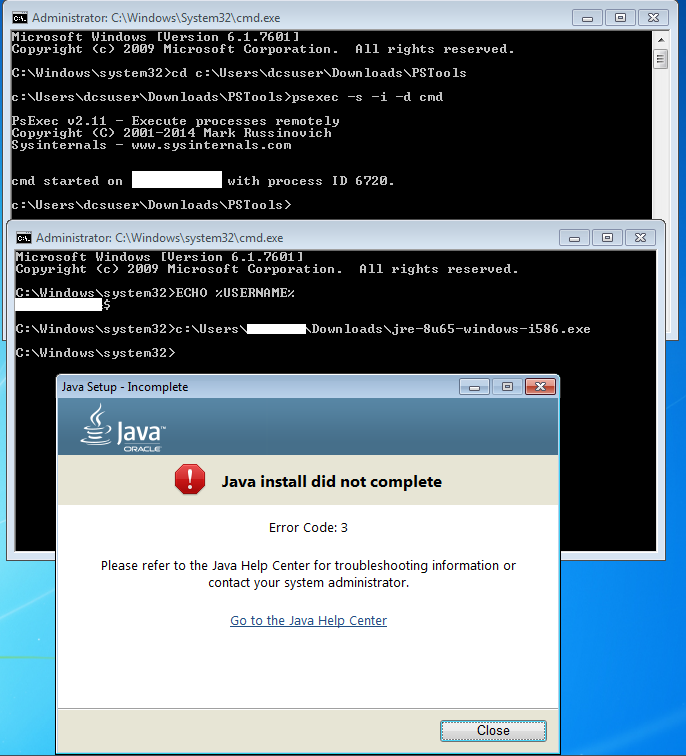The image size is (686, 756).
Task: Close the lower cmd.exe window with red X
Action: tap(641, 237)
